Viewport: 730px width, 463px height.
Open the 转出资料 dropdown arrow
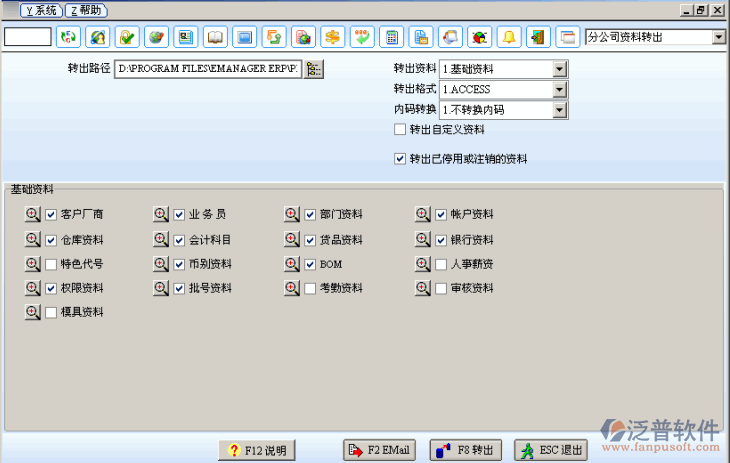coord(560,69)
